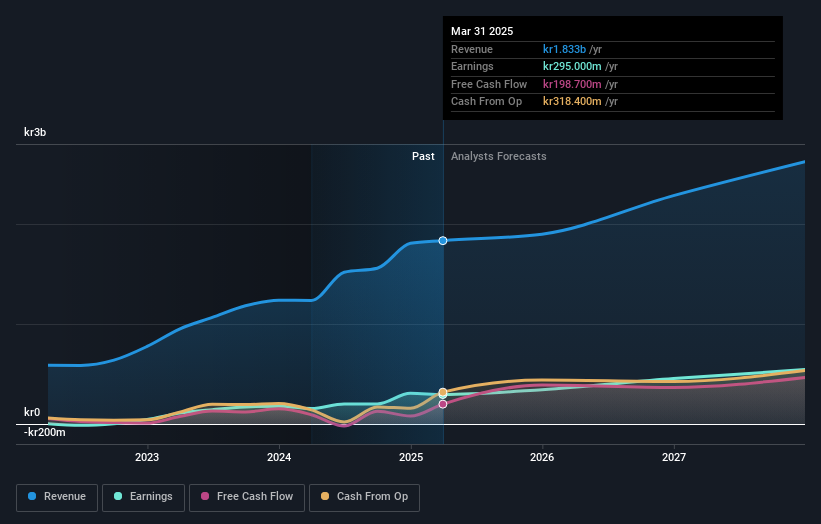Toggle the Cash From Op legend button
Image resolution: width=821 pixels, height=524 pixels.
click(364, 497)
